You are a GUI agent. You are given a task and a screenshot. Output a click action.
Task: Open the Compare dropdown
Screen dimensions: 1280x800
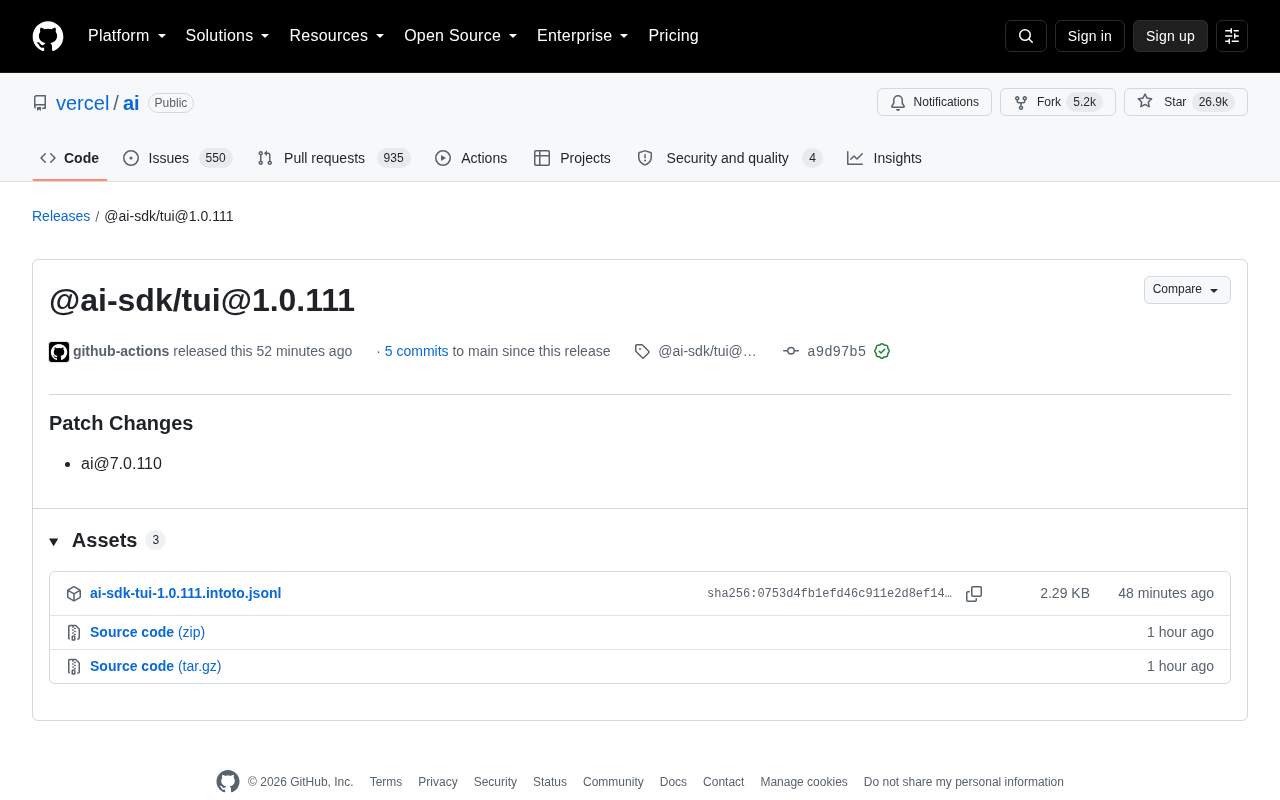click(x=1187, y=290)
